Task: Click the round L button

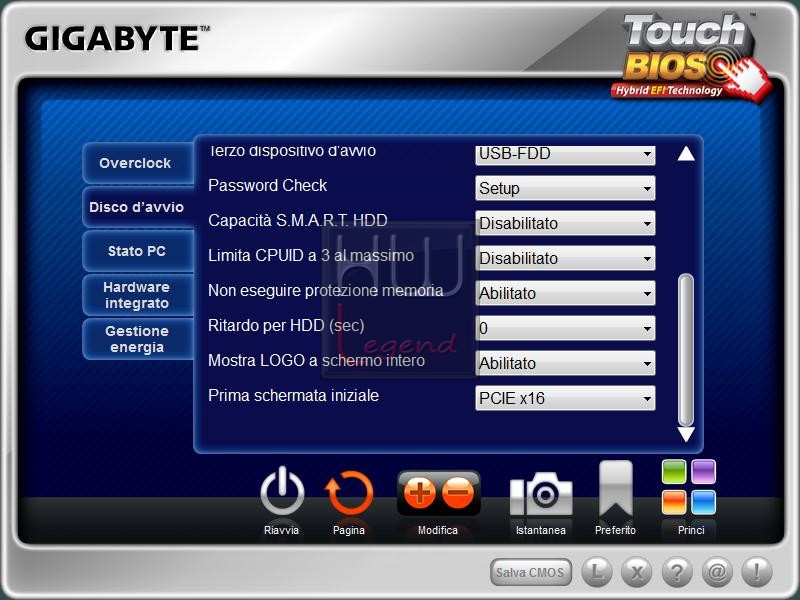Action: [x=596, y=572]
